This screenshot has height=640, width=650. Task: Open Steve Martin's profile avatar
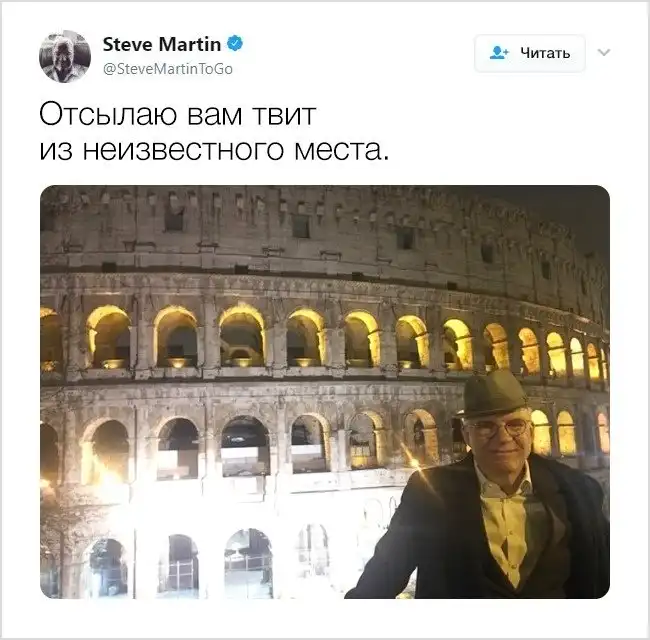tap(65, 56)
